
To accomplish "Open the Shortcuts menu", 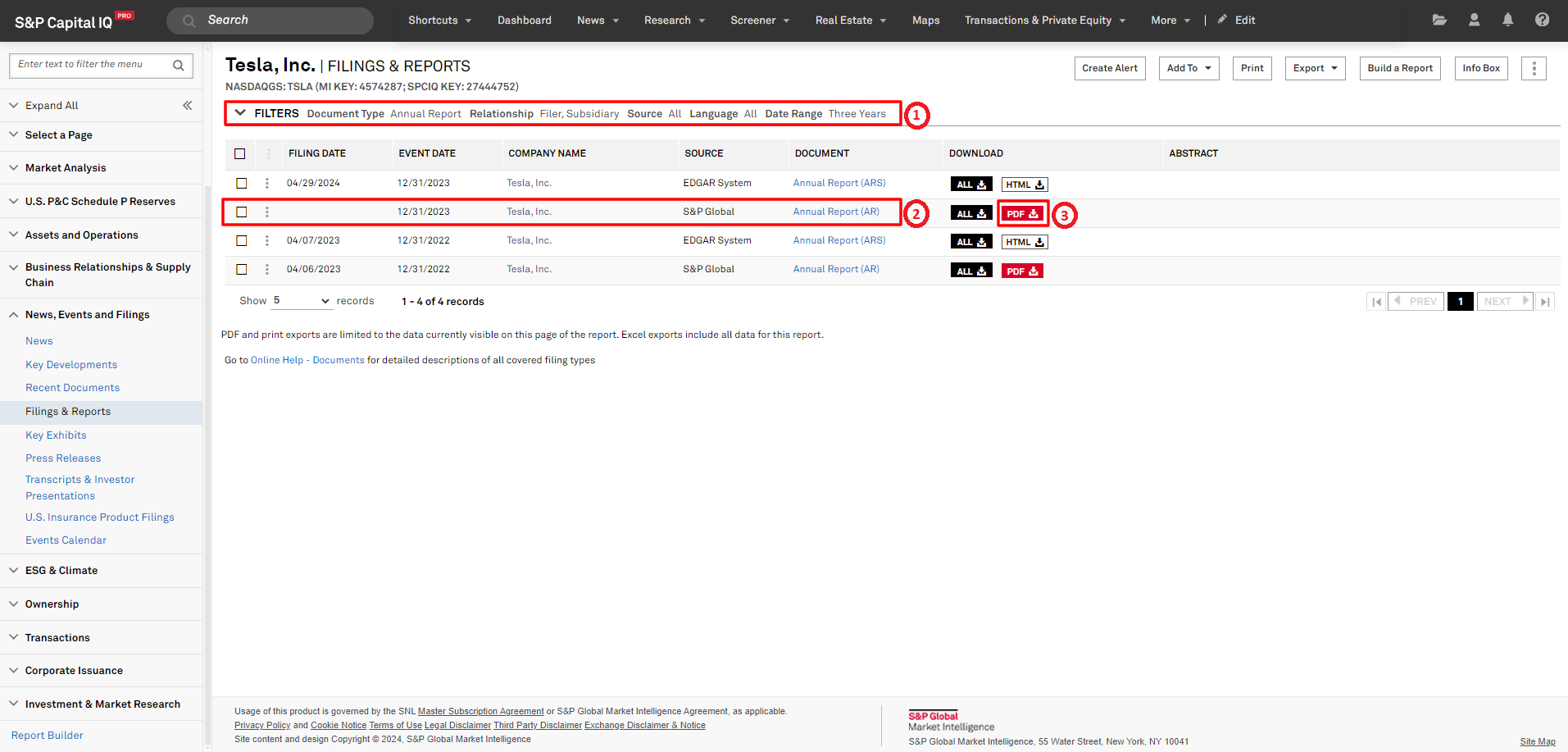I will click(439, 20).
